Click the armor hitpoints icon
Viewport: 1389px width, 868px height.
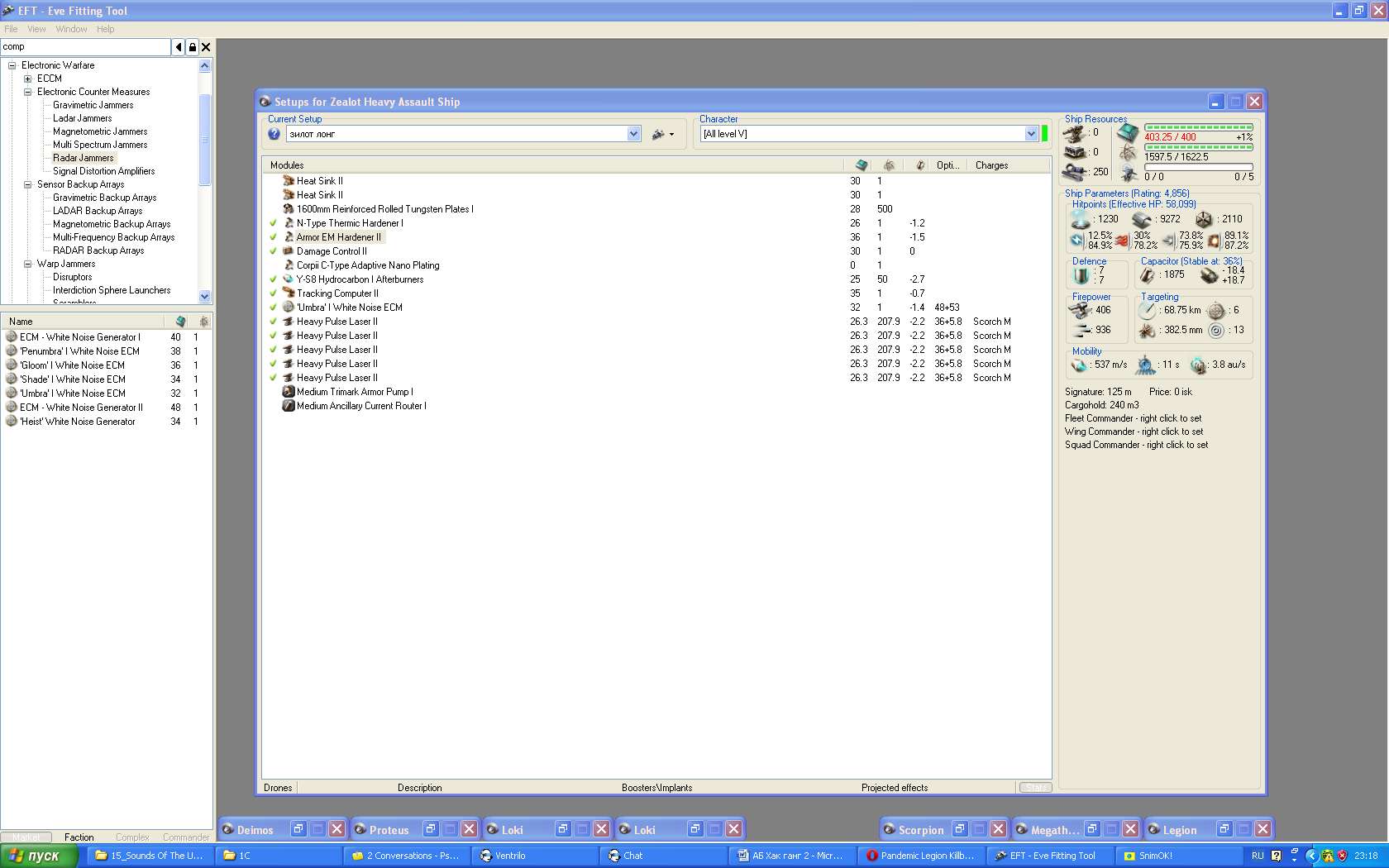click(1142, 219)
